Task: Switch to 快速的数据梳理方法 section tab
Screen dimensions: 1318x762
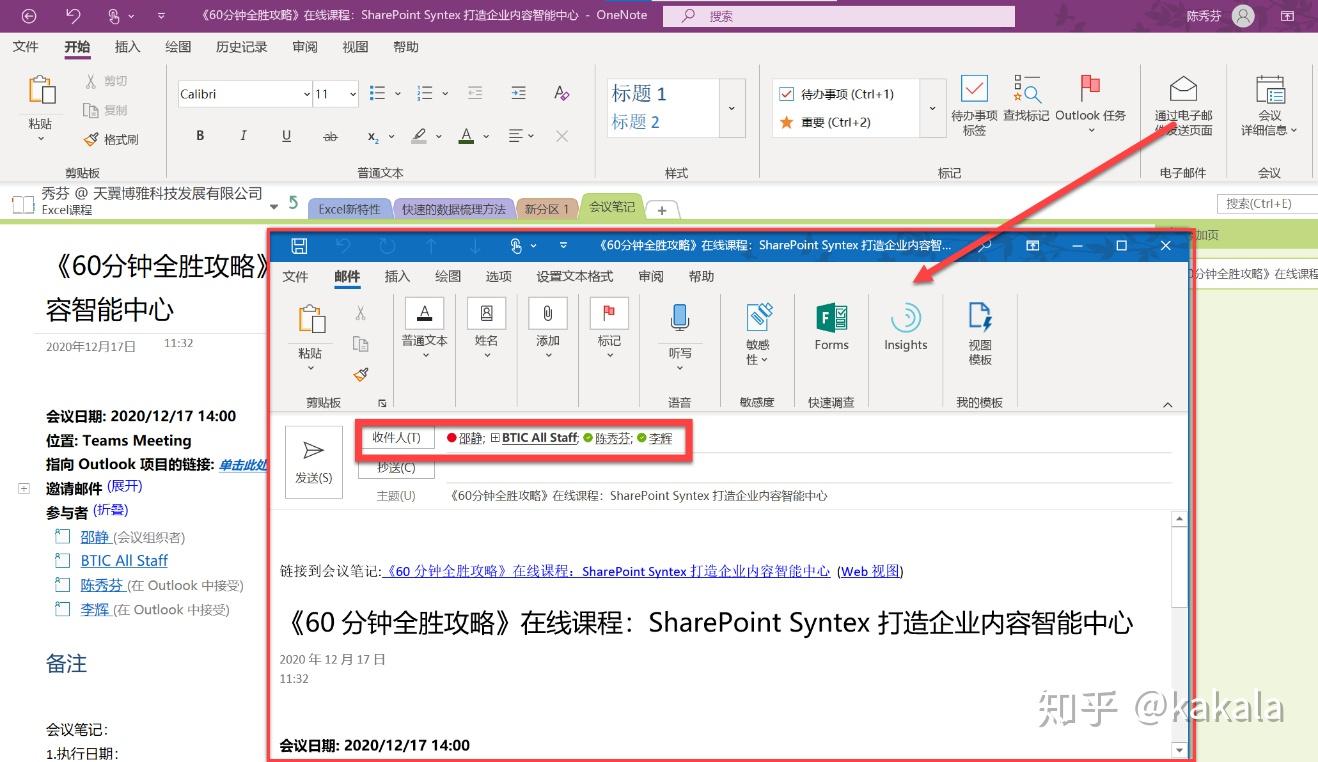Action: pos(454,209)
